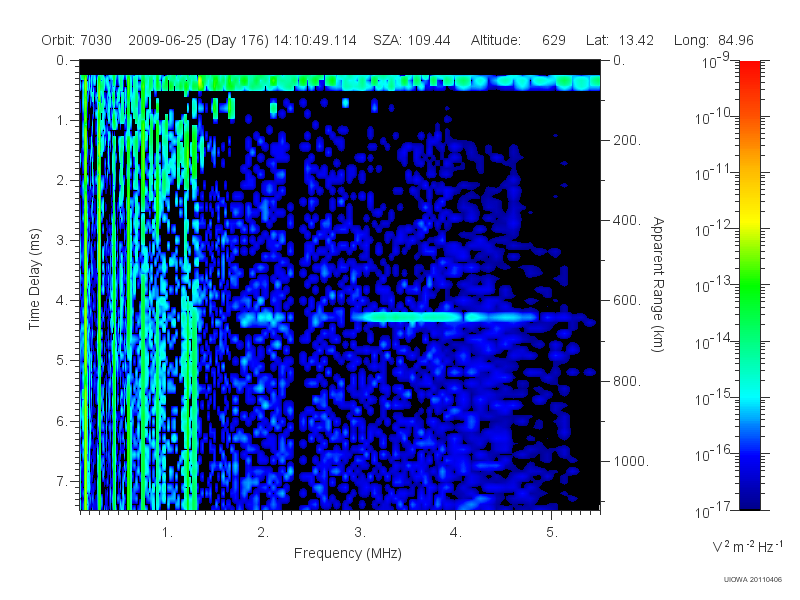Click the Apparent Range (km) axis title
The height and width of the screenshot is (600, 800).
(x=658, y=285)
